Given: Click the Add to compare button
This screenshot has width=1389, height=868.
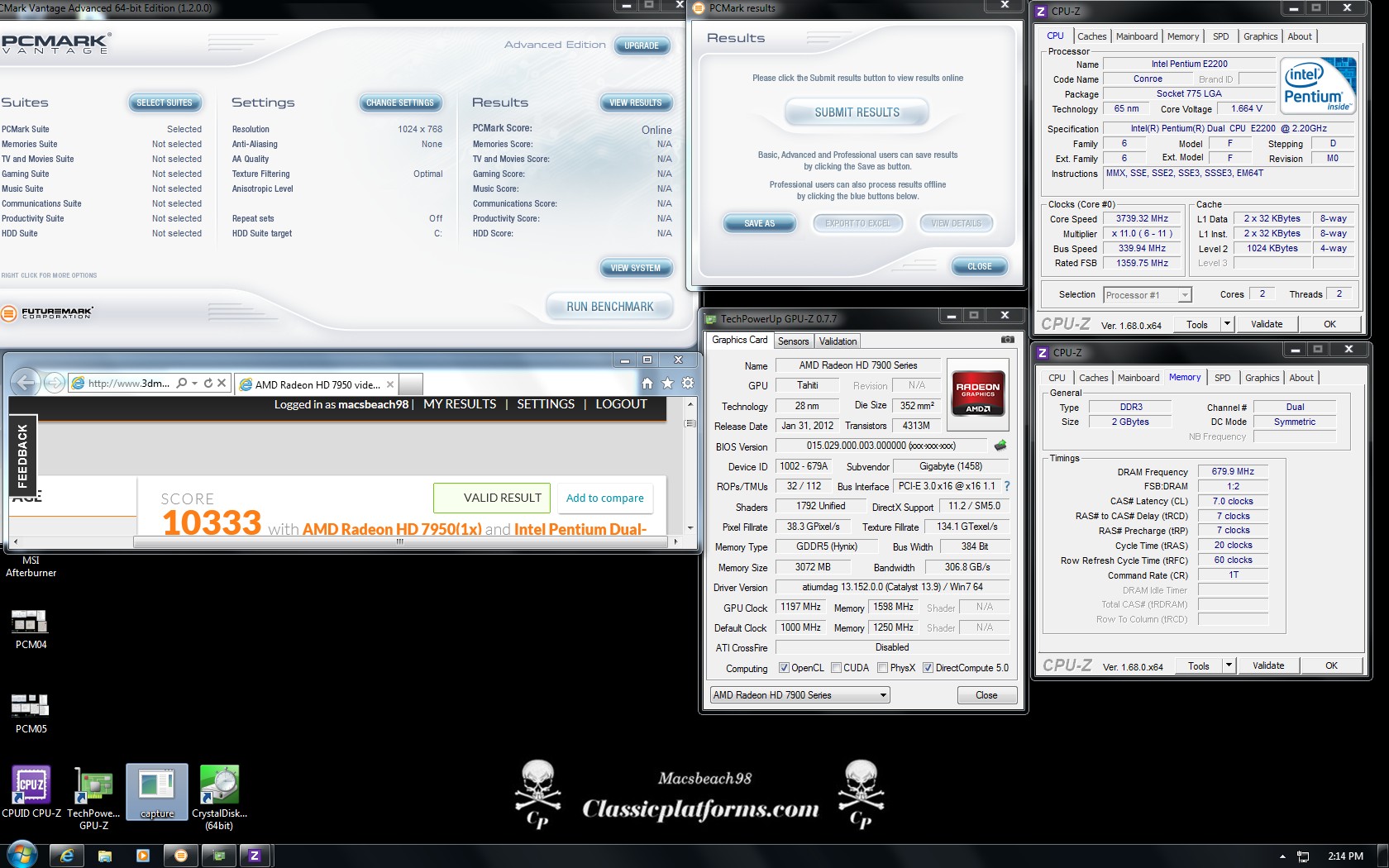Looking at the screenshot, I should click(605, 498).
